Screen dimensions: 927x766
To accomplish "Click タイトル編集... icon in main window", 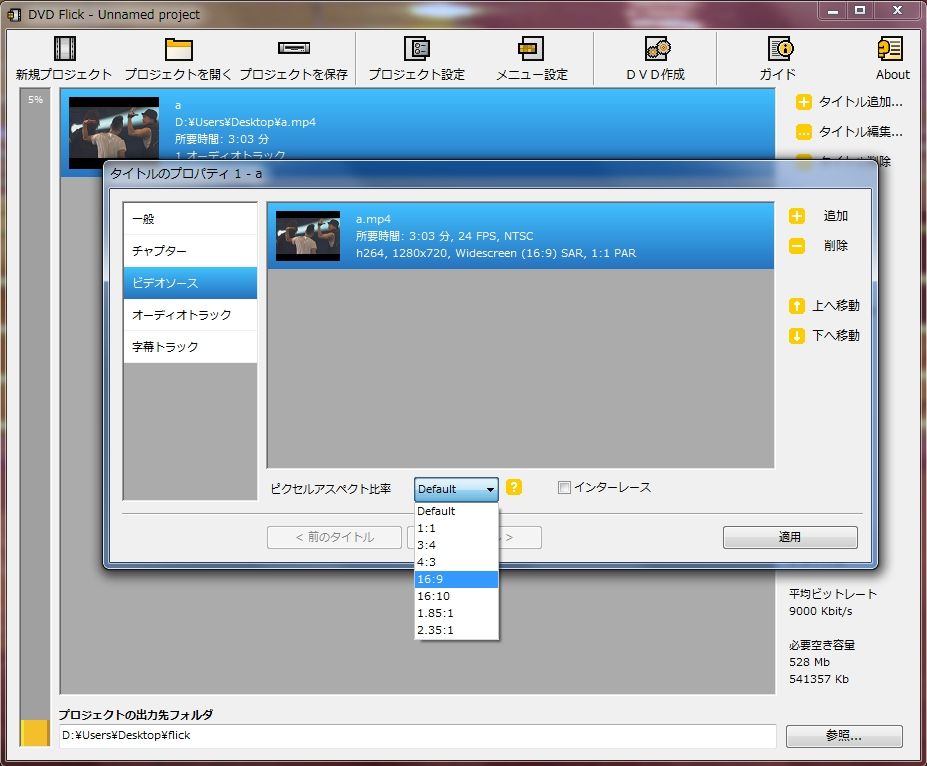I will pos(803,132).
